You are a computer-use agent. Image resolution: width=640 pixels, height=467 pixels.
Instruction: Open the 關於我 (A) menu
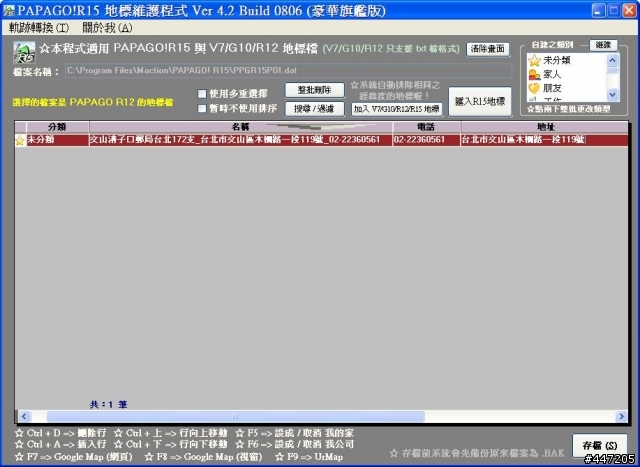pyautogui.click(x=107, y=28)
